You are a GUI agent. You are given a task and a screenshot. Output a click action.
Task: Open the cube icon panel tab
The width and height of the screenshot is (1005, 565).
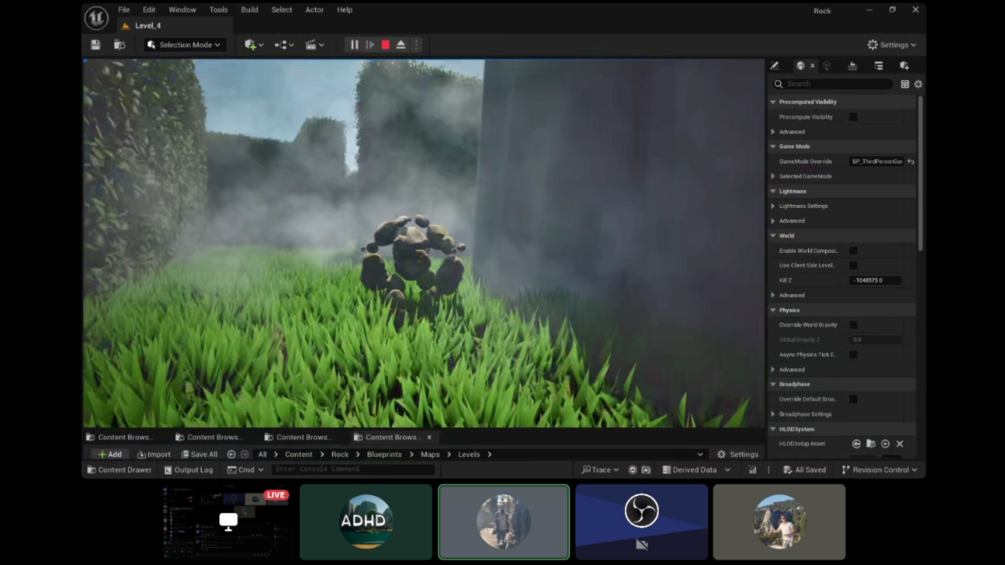pos(827,66)
